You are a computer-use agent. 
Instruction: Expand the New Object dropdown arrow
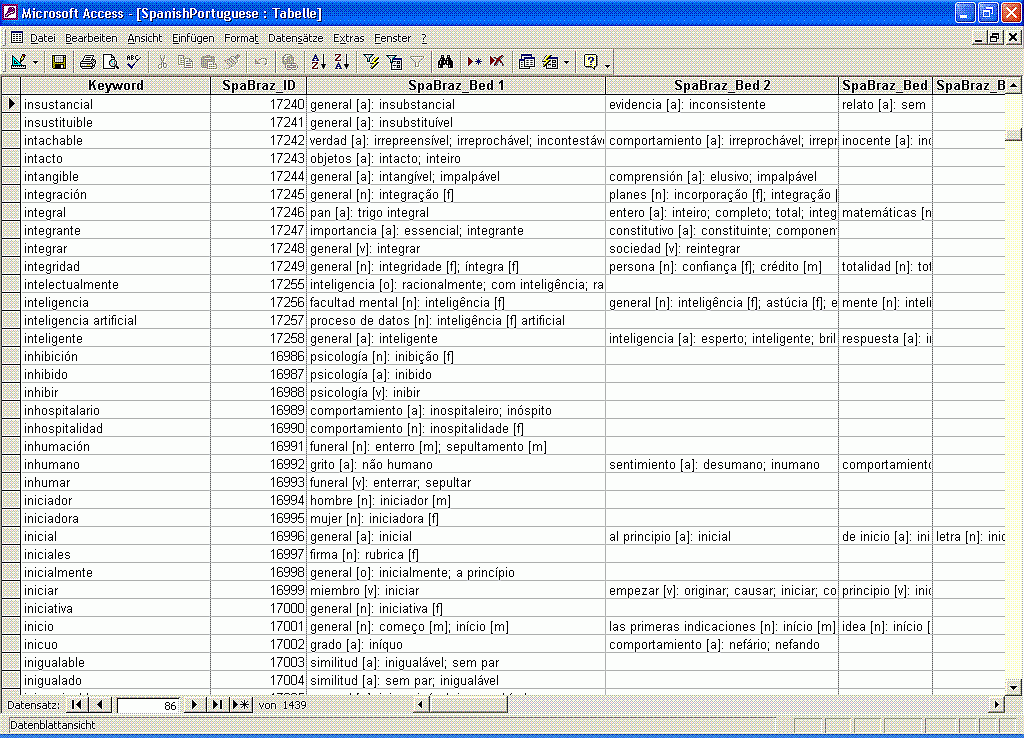(x=566, y=62)
